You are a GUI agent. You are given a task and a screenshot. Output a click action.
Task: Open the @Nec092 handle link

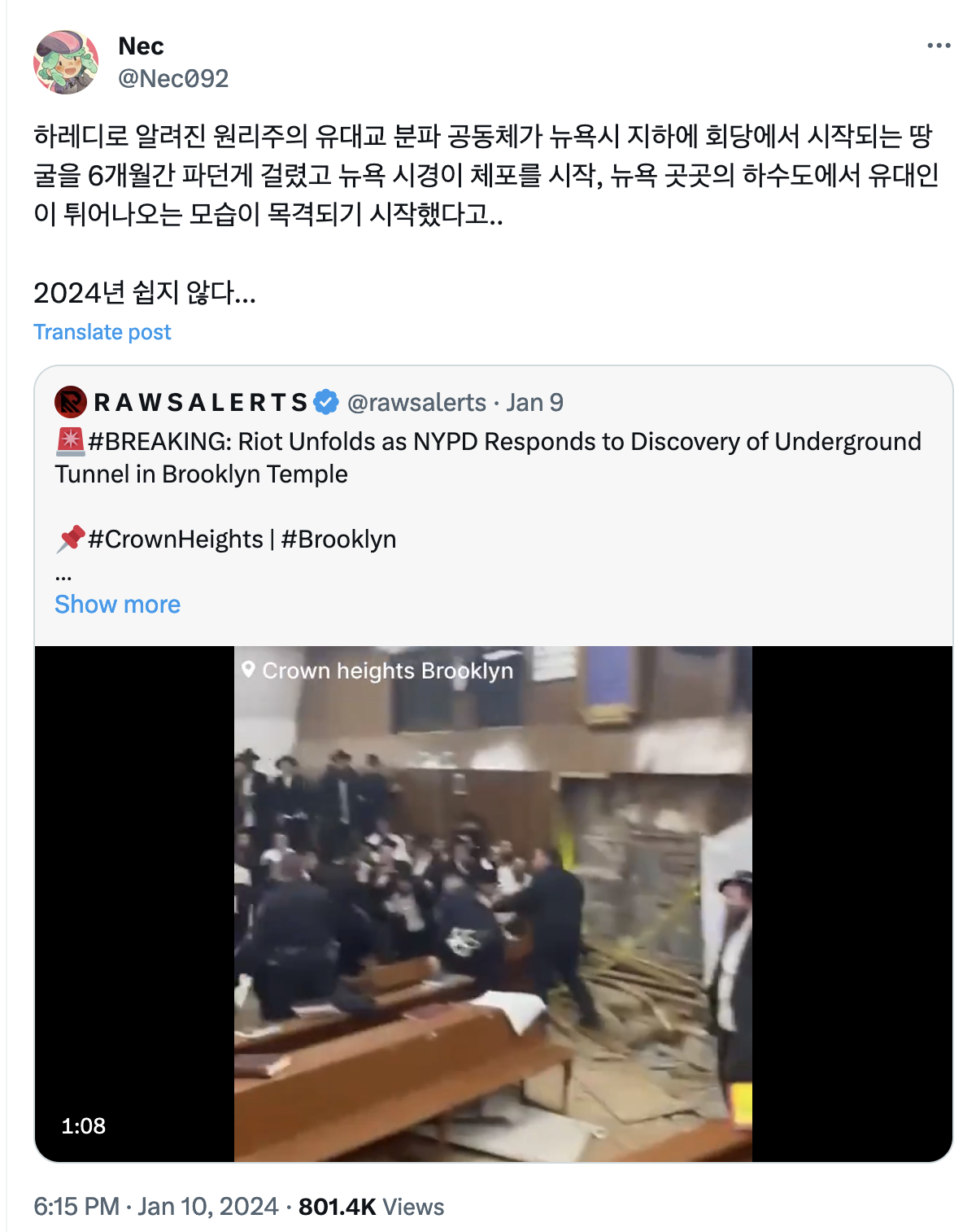tap(173, 78)
